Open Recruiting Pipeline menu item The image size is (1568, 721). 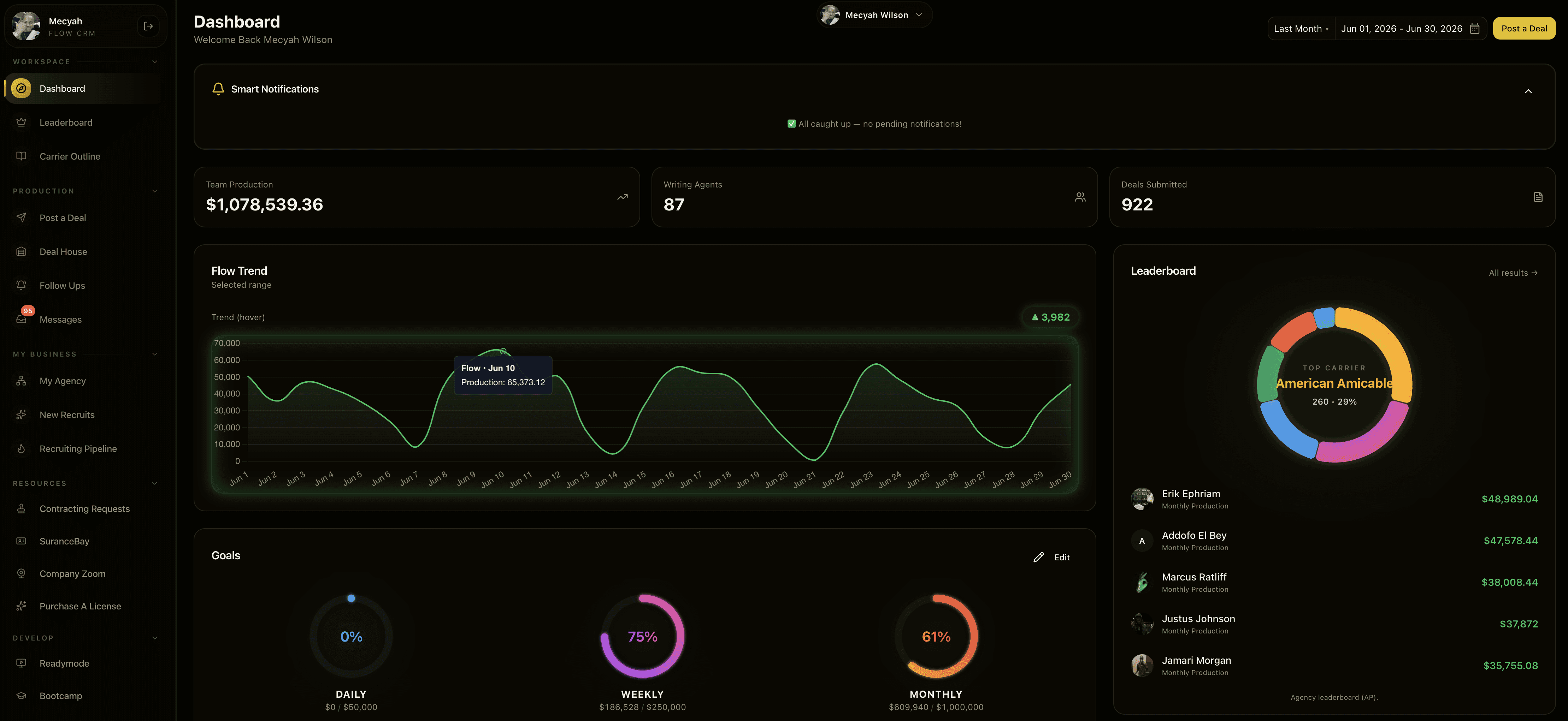[x=82, y=448]
